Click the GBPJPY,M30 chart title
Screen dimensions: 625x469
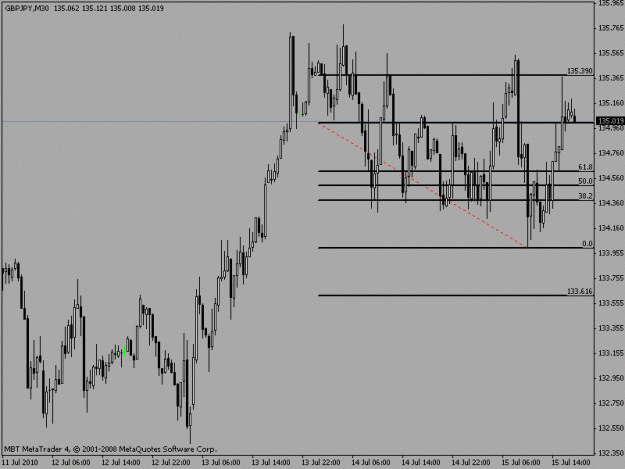pyautogui.click(x=27, y=8)
